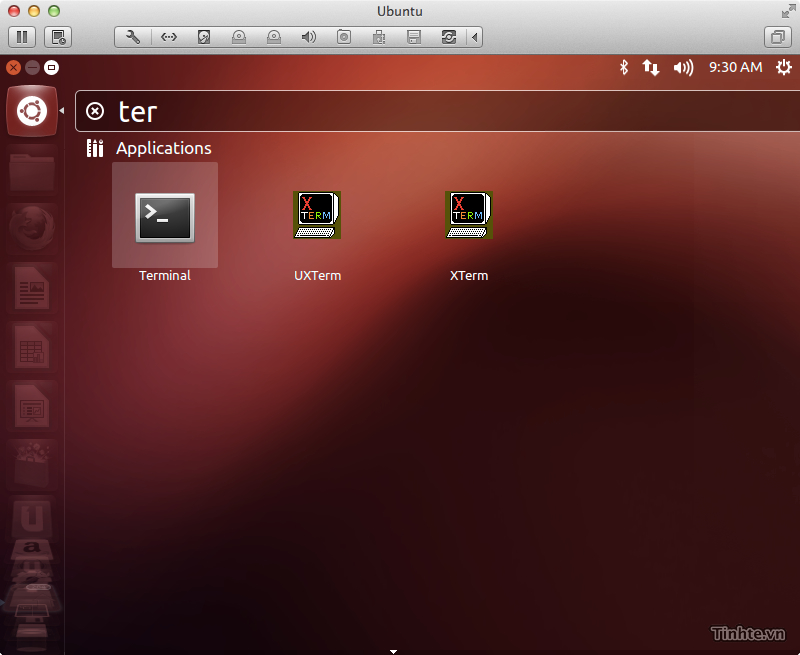This screenshot has height=655, width=800.
Task: Open the Ubuntu Dash home button
Action: coord(32,111)
